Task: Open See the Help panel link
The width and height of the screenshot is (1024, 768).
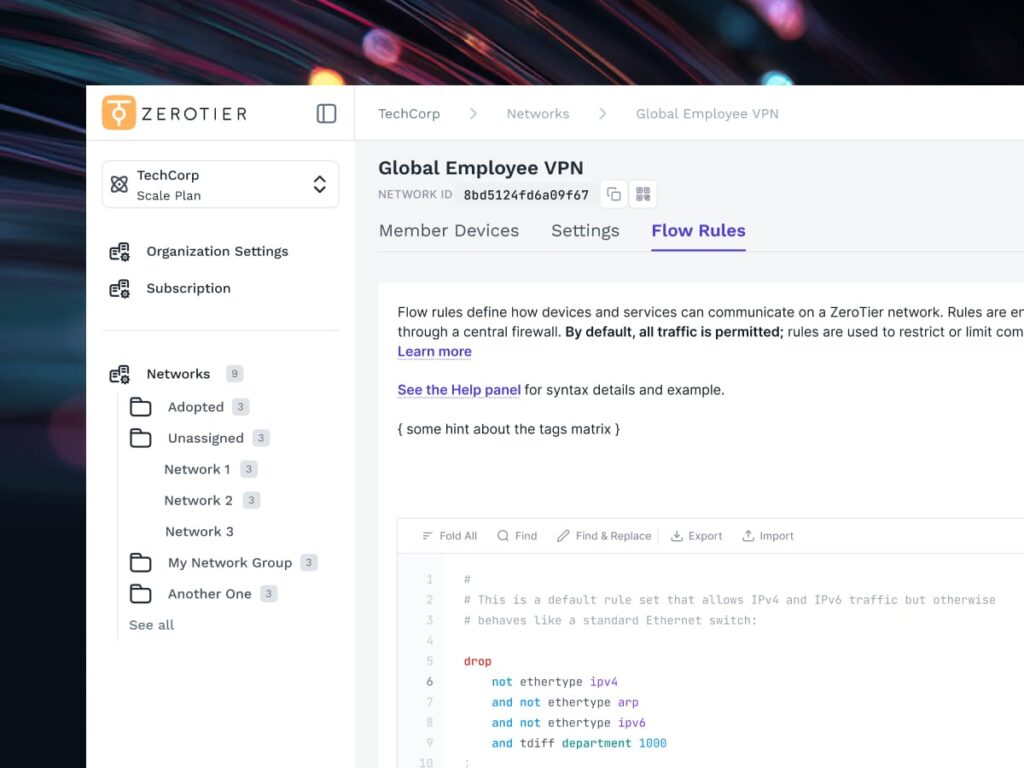Action: tap(459, 390)
